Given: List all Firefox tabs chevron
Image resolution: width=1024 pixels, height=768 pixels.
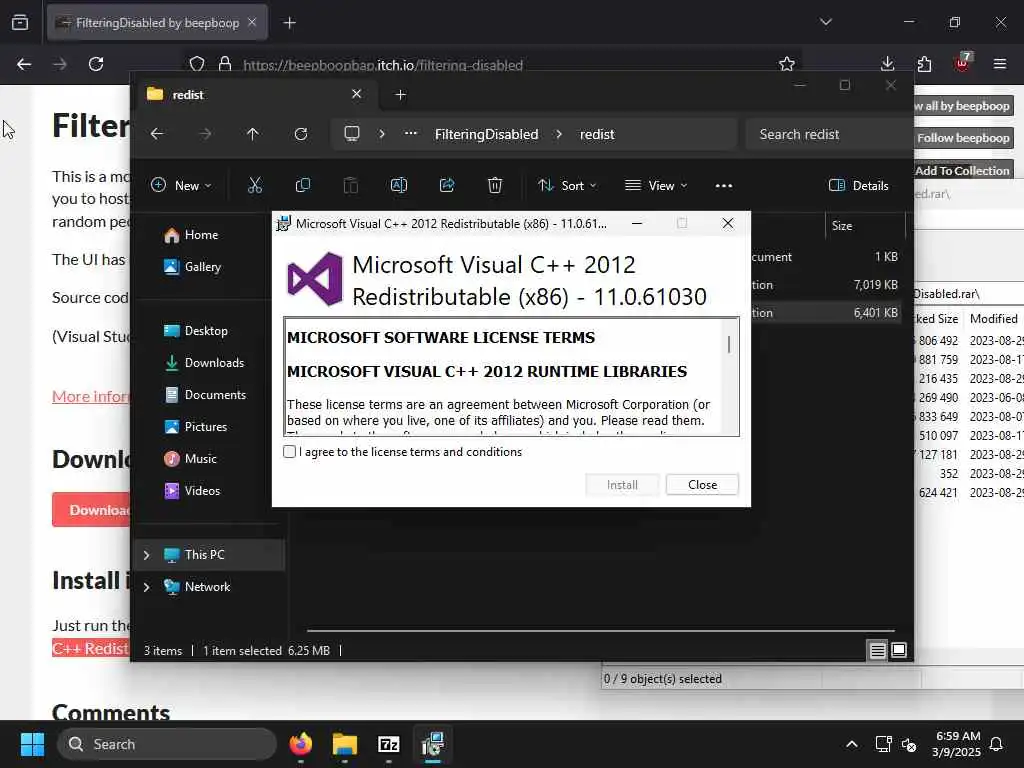Looking at the screenshot, I should click(x=825, y=22).
